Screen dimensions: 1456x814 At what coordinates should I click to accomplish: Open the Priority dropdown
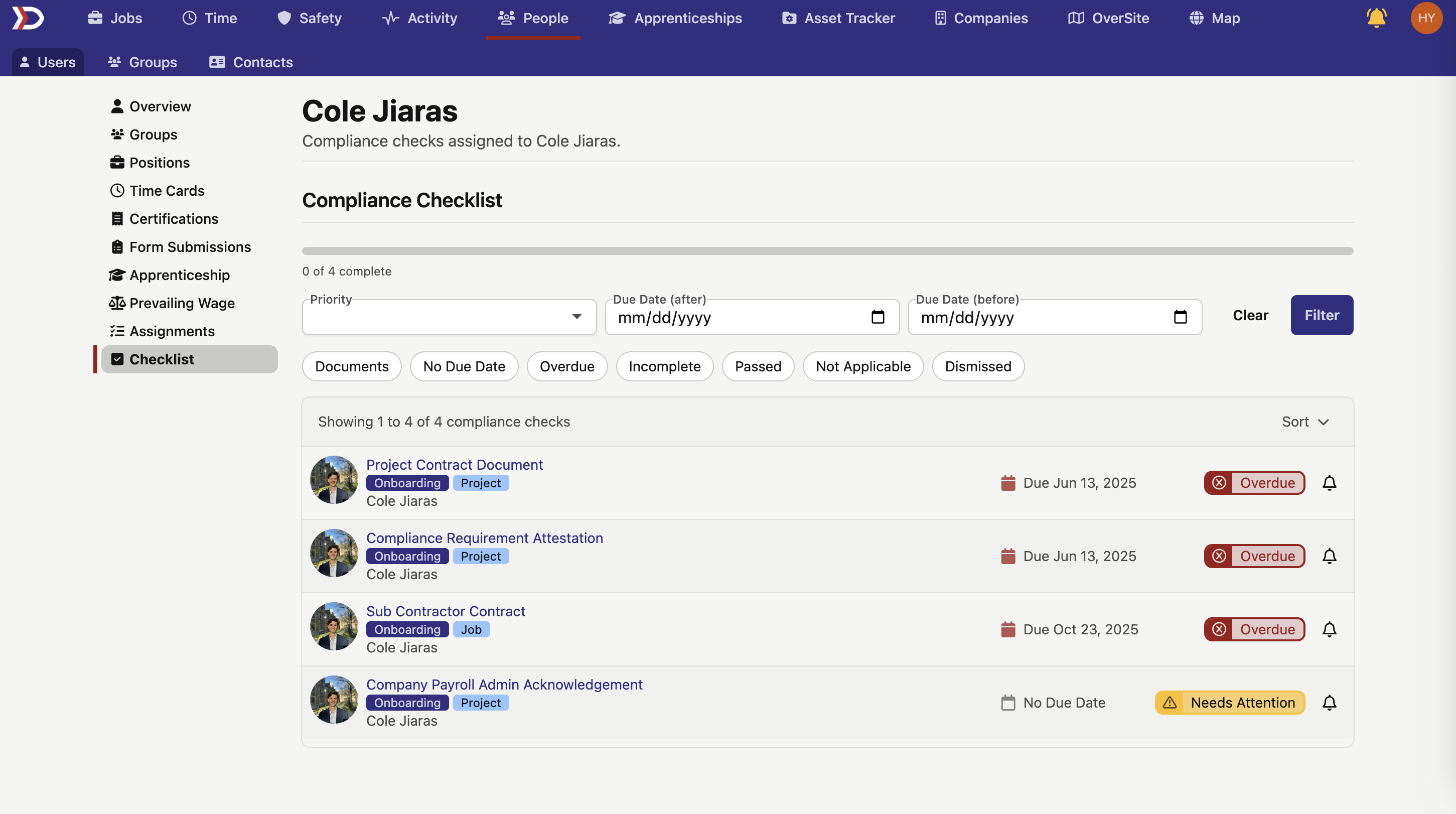449,317
